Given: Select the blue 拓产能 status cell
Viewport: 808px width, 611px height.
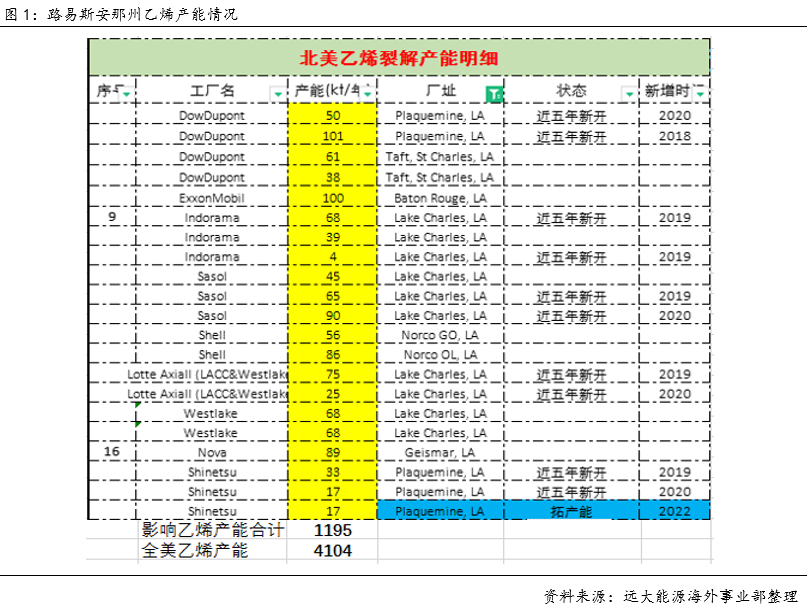Looking at the screenshot, I should (571, 511).
